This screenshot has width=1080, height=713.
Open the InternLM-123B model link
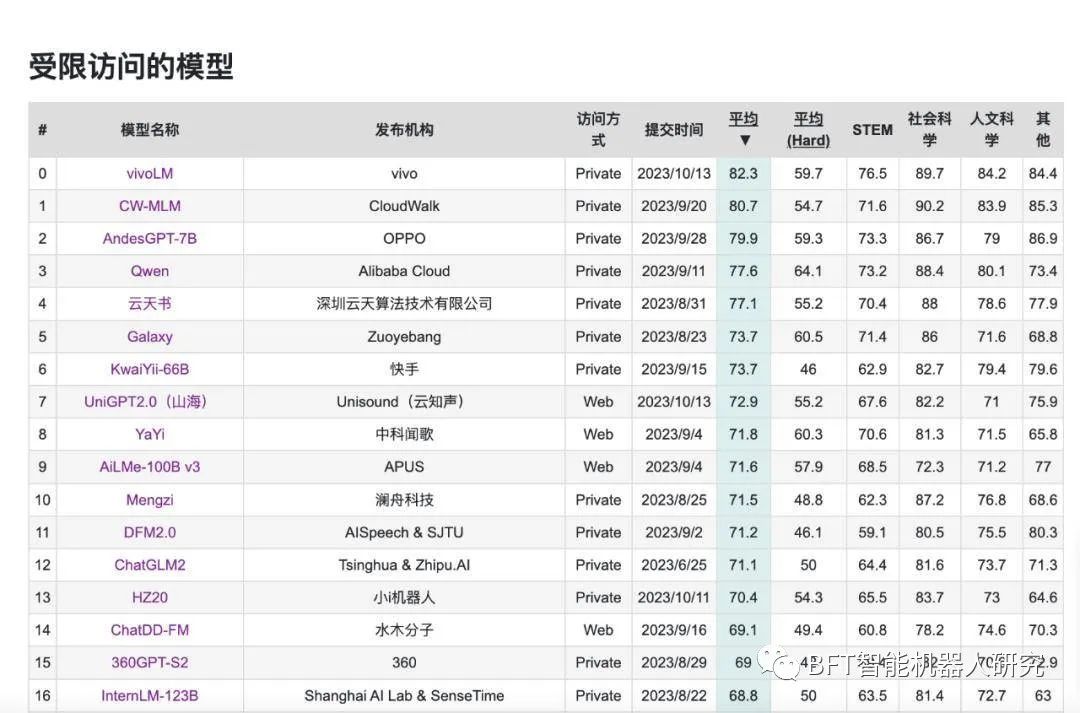149,696
